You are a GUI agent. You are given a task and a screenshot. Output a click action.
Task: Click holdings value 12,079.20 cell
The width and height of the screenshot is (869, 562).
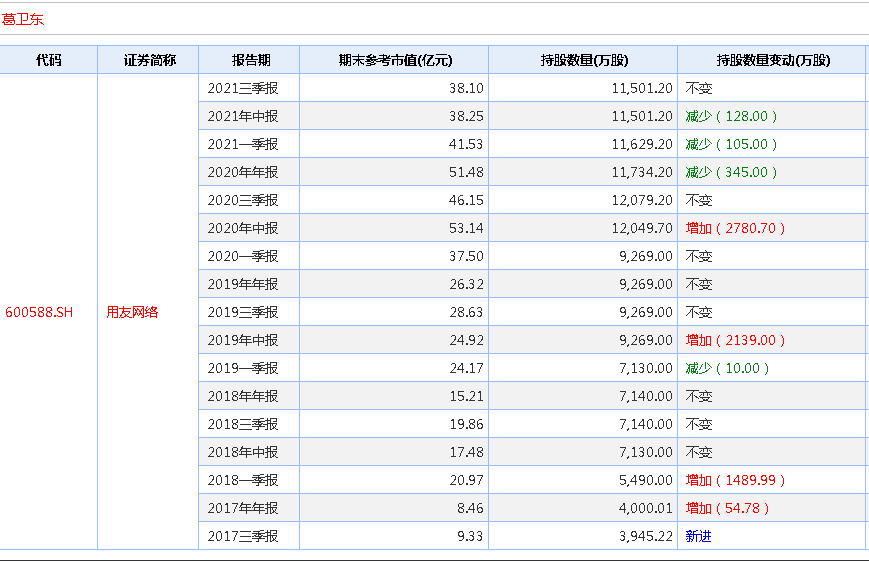[x=642, y=200]
